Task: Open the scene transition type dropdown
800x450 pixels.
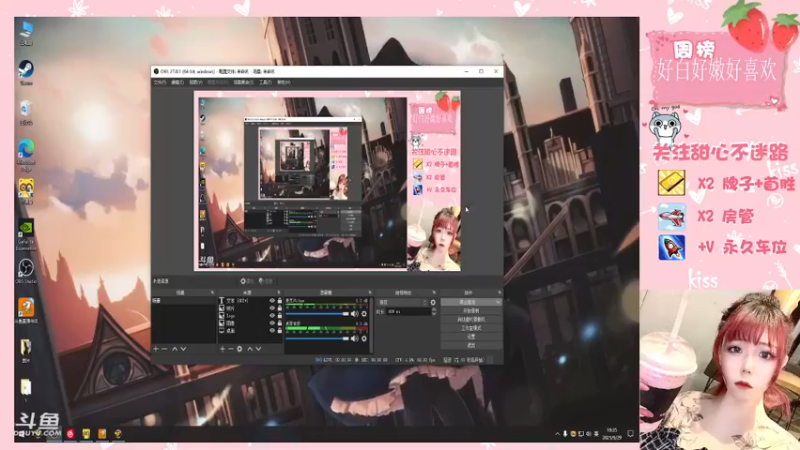Action: pyautogui.click(x=402, y=302)
